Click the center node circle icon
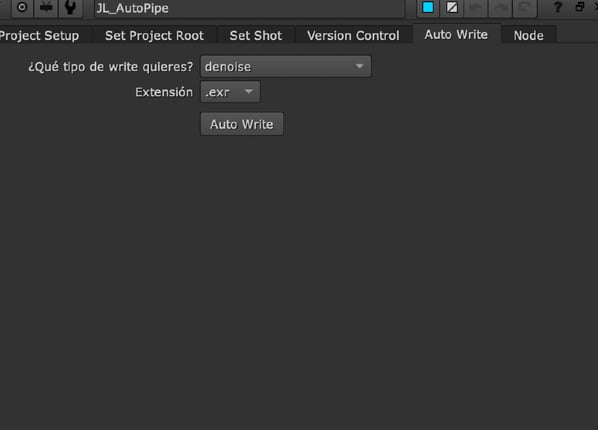 click(22, 7)
